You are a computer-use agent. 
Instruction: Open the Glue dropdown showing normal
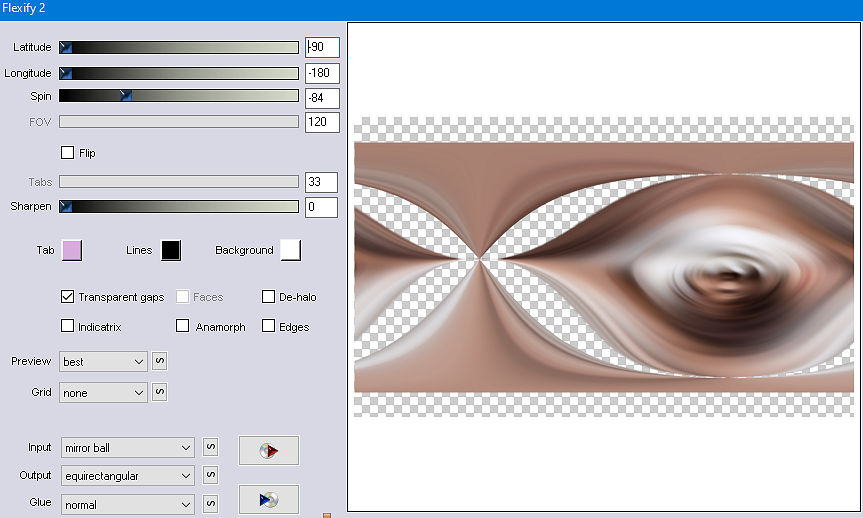coord(128,504)
